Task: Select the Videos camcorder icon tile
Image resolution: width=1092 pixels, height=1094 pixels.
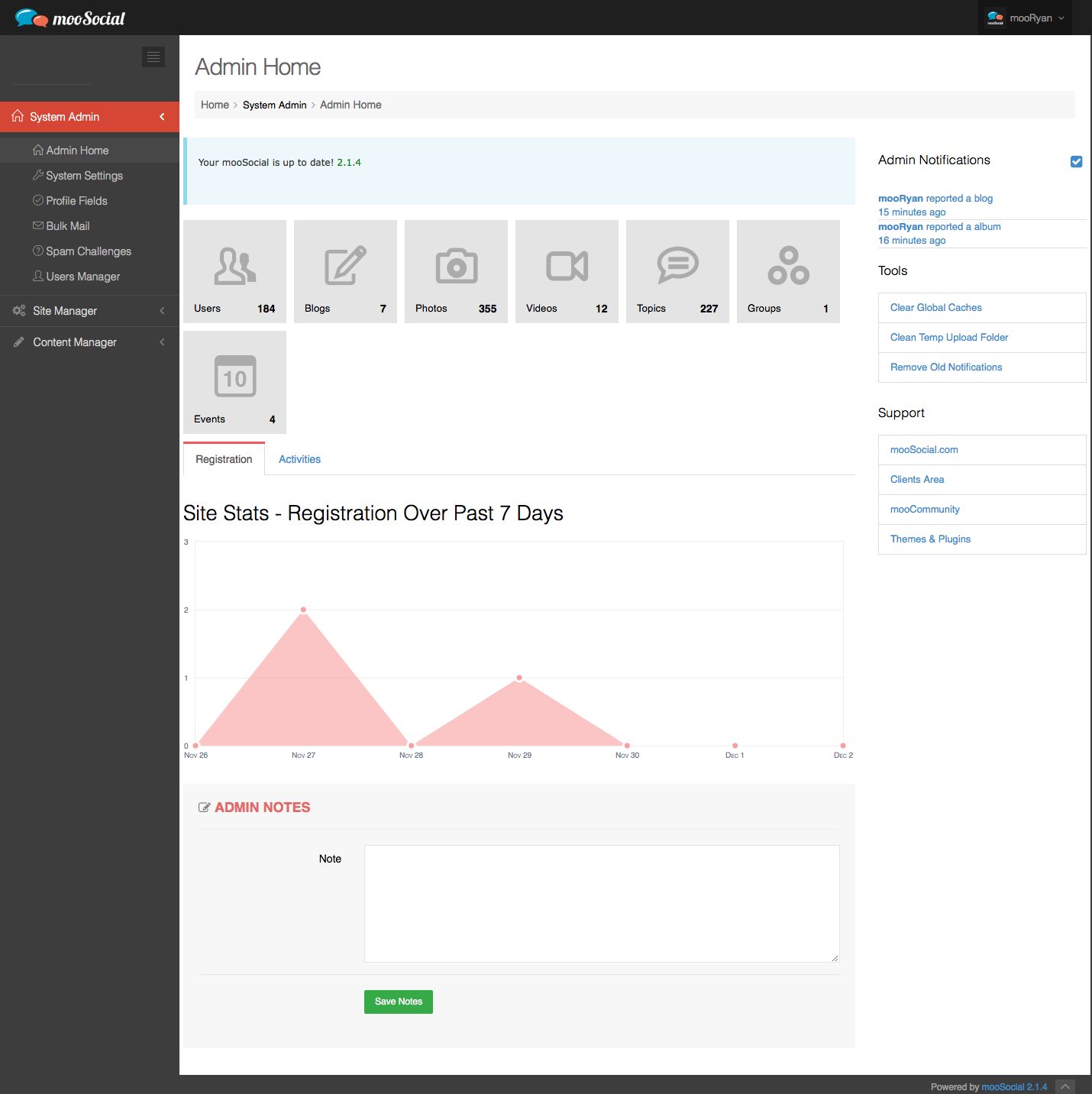Action: tap(567, 266)
